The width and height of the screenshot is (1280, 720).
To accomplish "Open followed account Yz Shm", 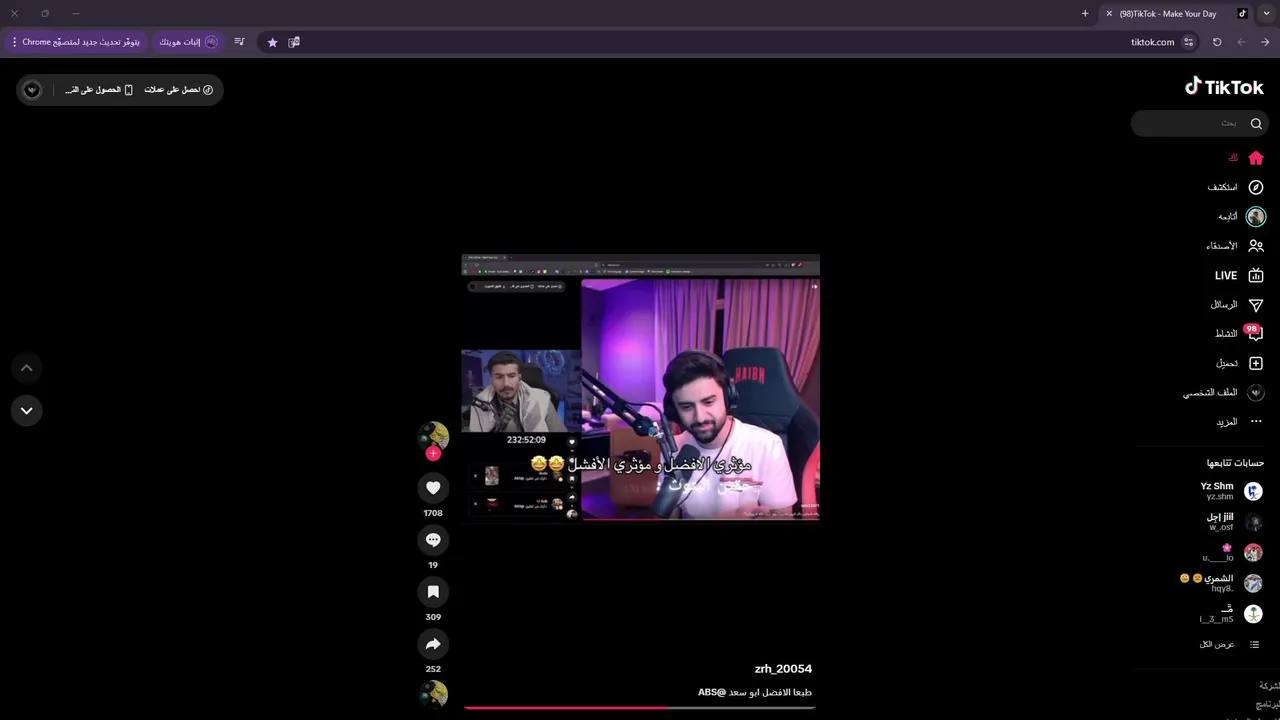I will tap(1231, 491).
